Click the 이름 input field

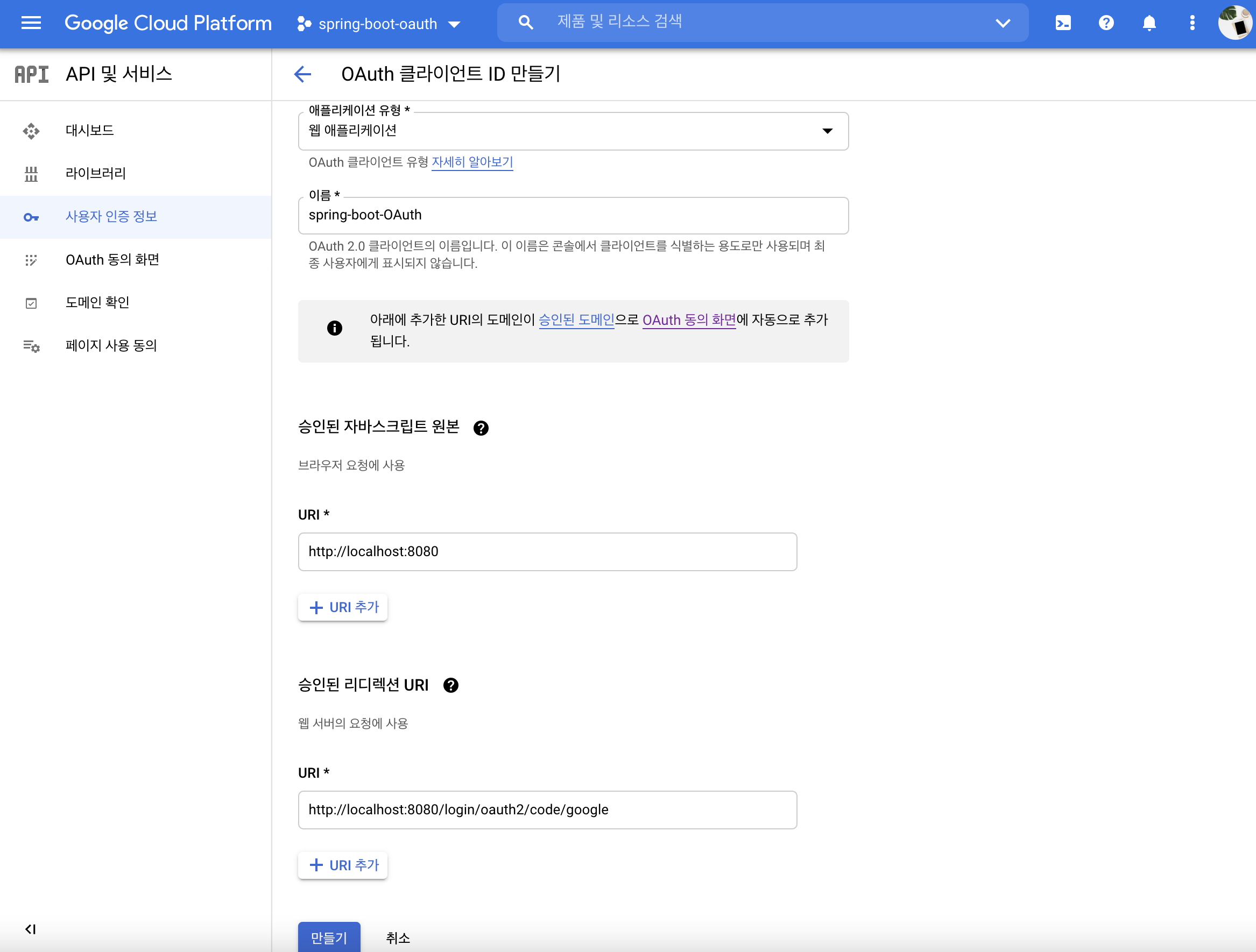(x=573, y=215)
